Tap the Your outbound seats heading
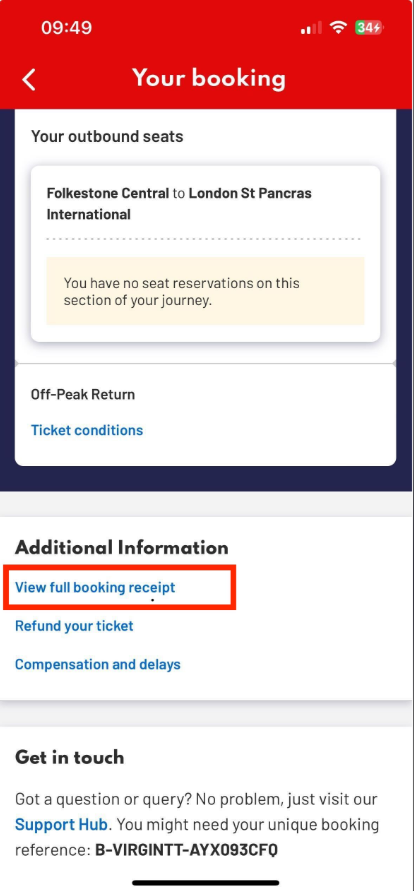414x891 pixels. coord(107,136)
